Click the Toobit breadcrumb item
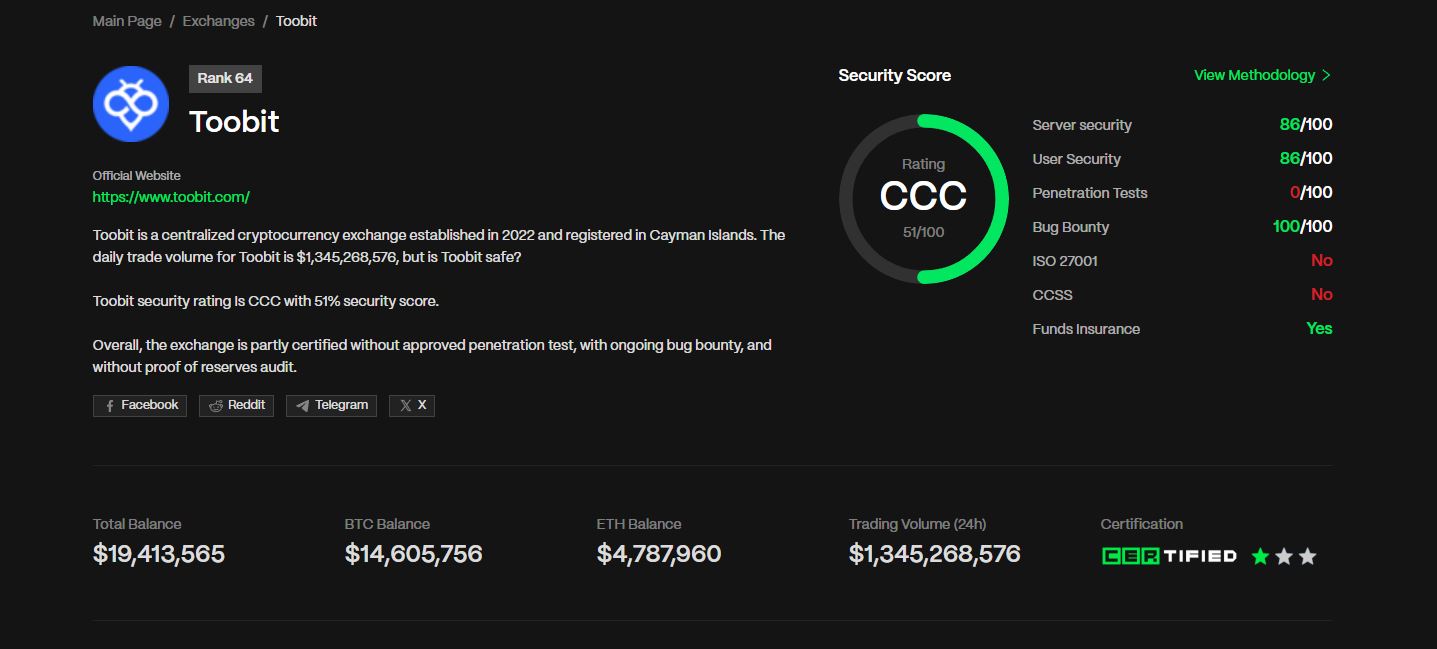The width and height of the screenshot is (1437, 649). [x=296, y=21]
